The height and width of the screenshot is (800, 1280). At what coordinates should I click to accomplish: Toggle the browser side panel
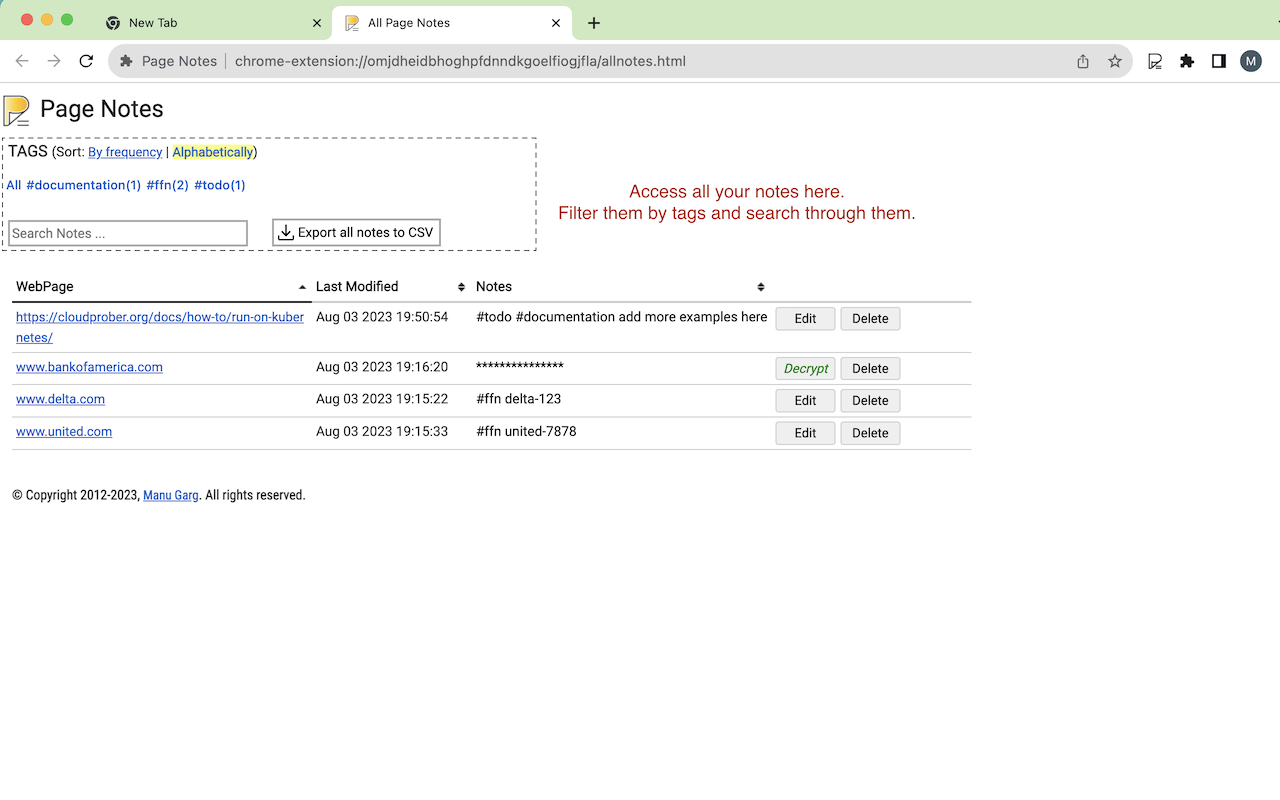1218,61
